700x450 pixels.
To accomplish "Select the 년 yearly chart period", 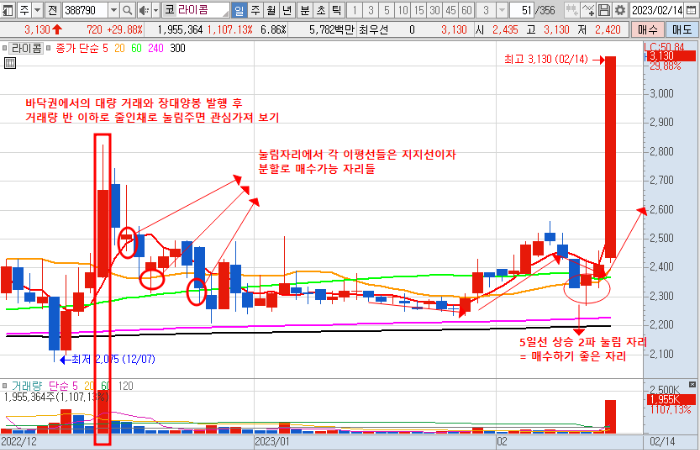I will 287,10.
